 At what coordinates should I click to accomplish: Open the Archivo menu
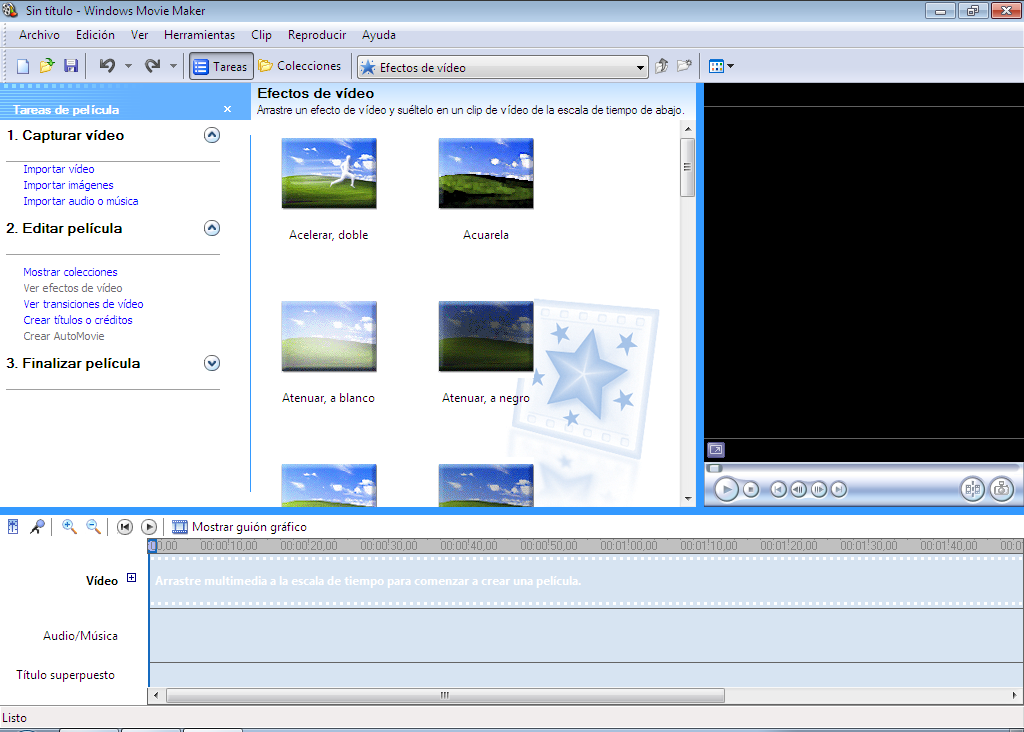[39, 35]
